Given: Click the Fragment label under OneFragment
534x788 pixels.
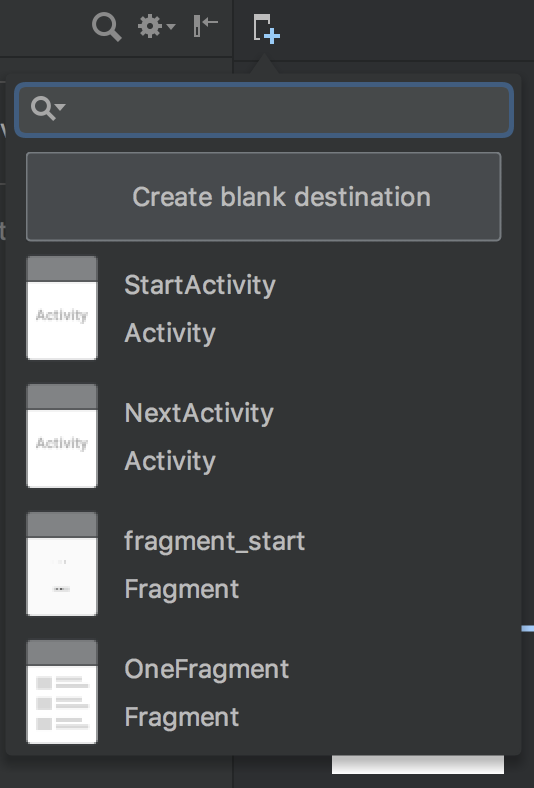Looking at the screenshot, I should (x=181, y=717).
